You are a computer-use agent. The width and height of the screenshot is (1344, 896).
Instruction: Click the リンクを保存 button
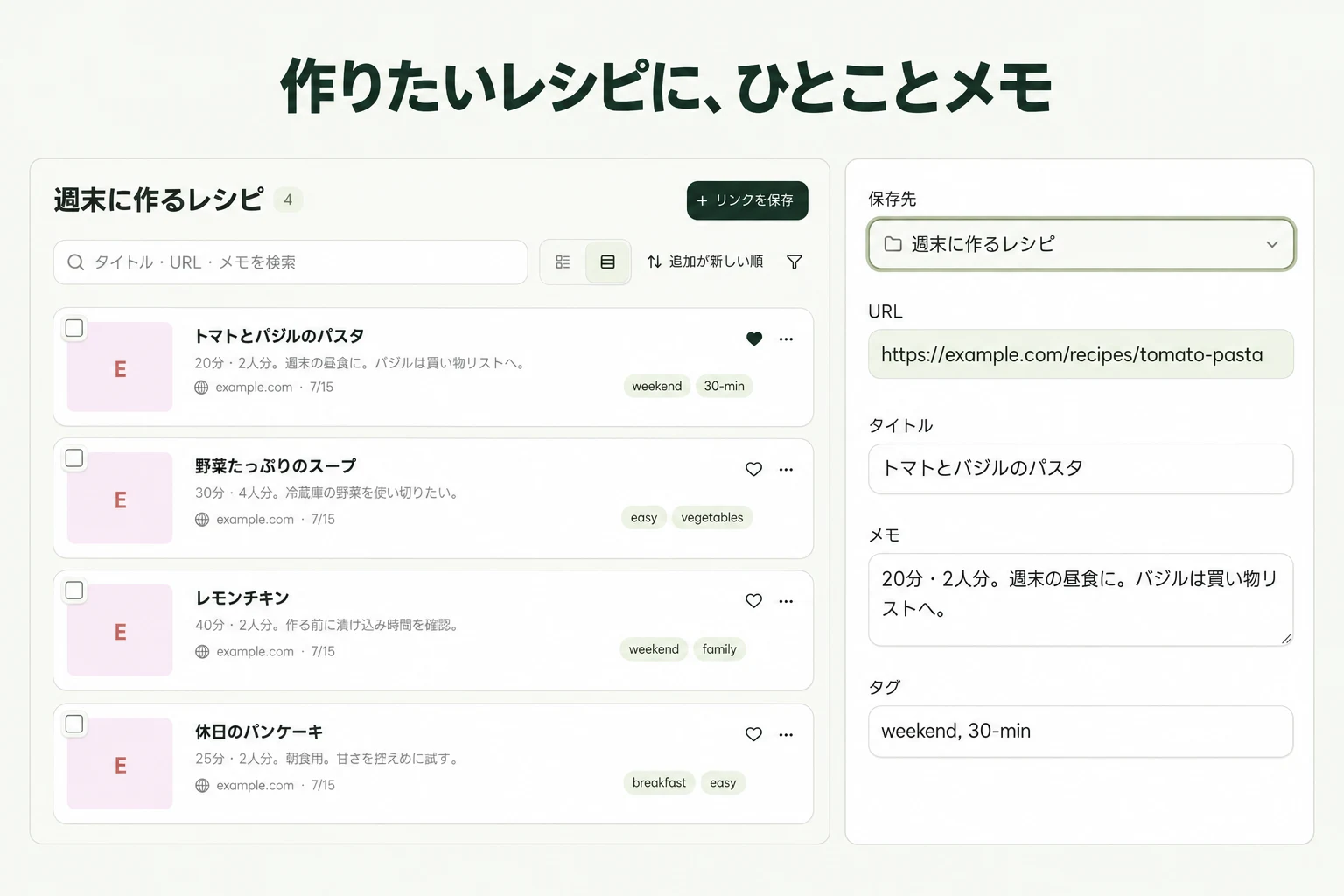click(x=747, y=200)
